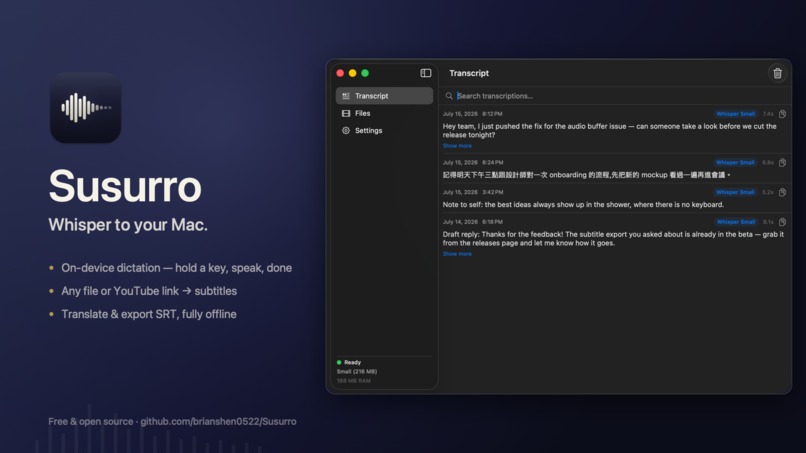Click the Settings gear icon
This screenshot has height=453, width=806.
(346, 131)
